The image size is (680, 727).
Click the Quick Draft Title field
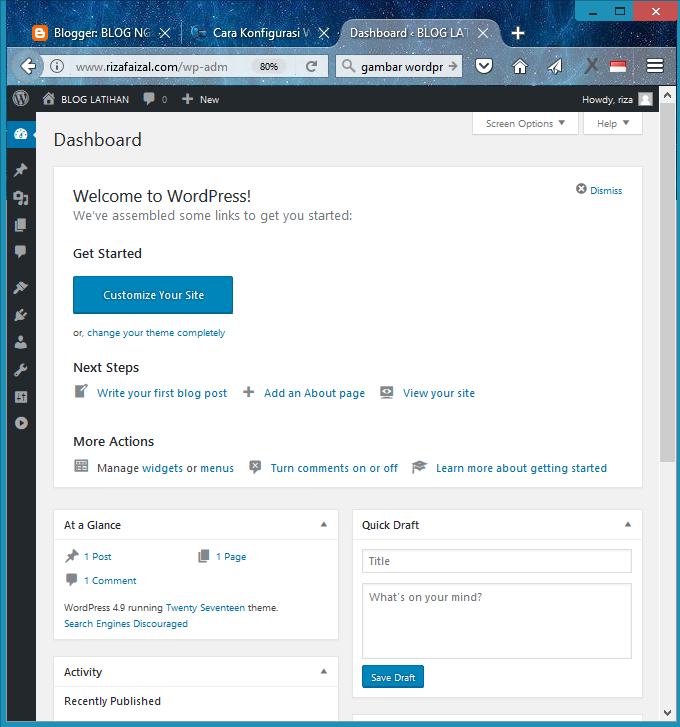pos(496,561)
